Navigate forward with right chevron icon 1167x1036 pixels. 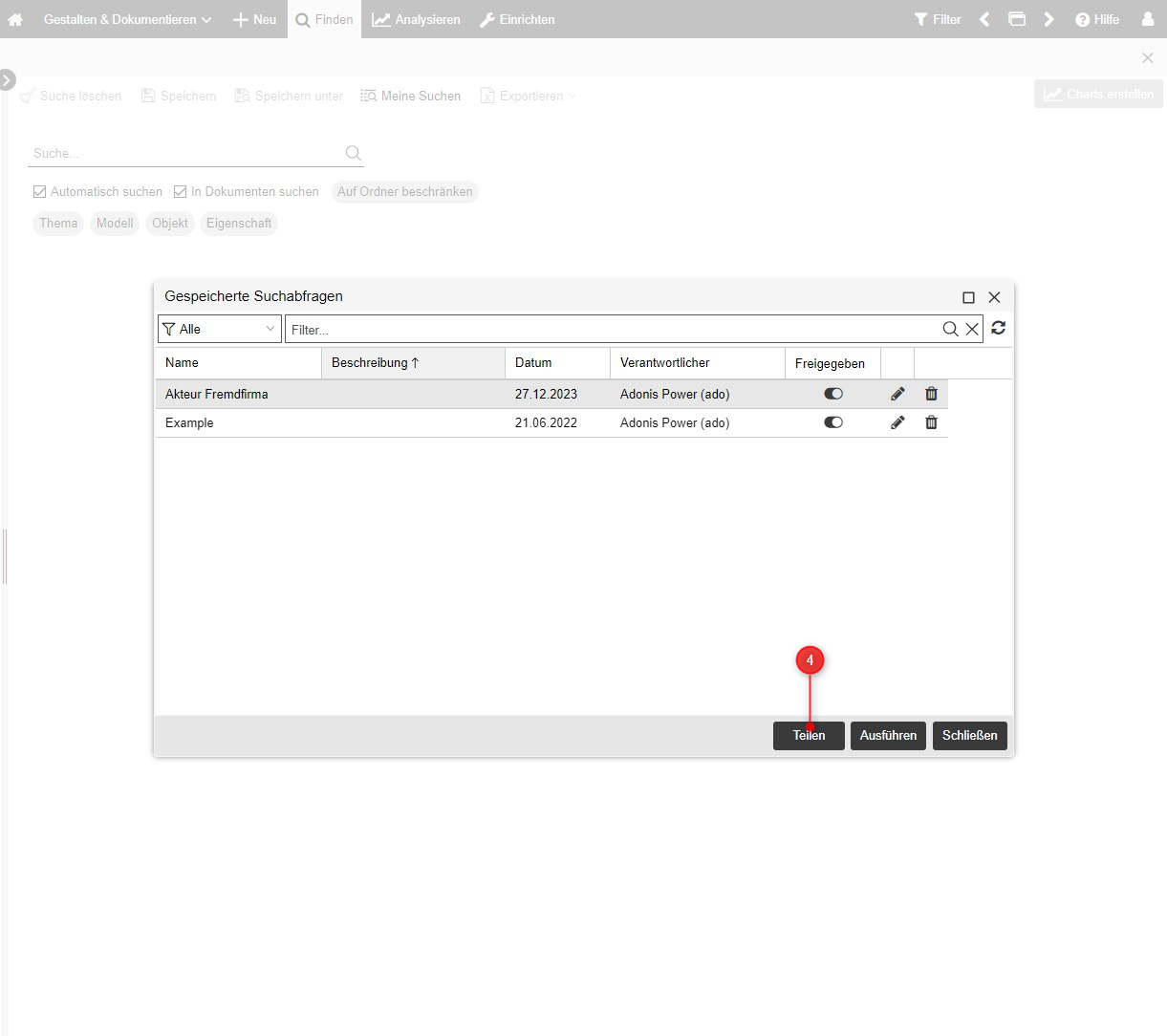coord(1048,19)
